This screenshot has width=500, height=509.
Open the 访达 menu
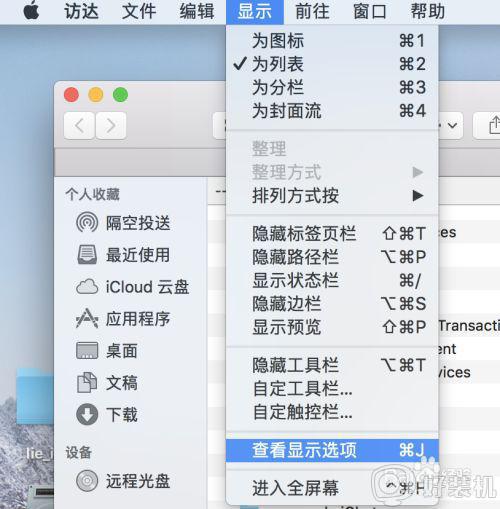81,11
